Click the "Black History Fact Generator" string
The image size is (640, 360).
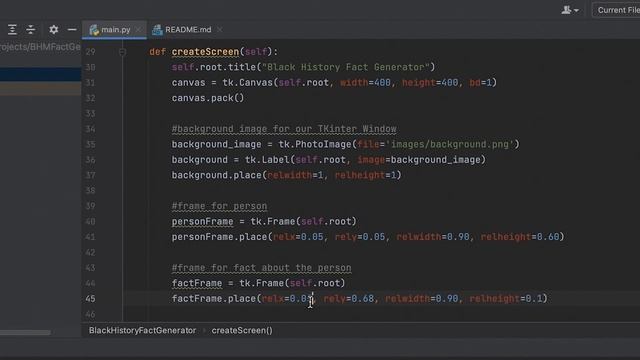pos(346,67)
